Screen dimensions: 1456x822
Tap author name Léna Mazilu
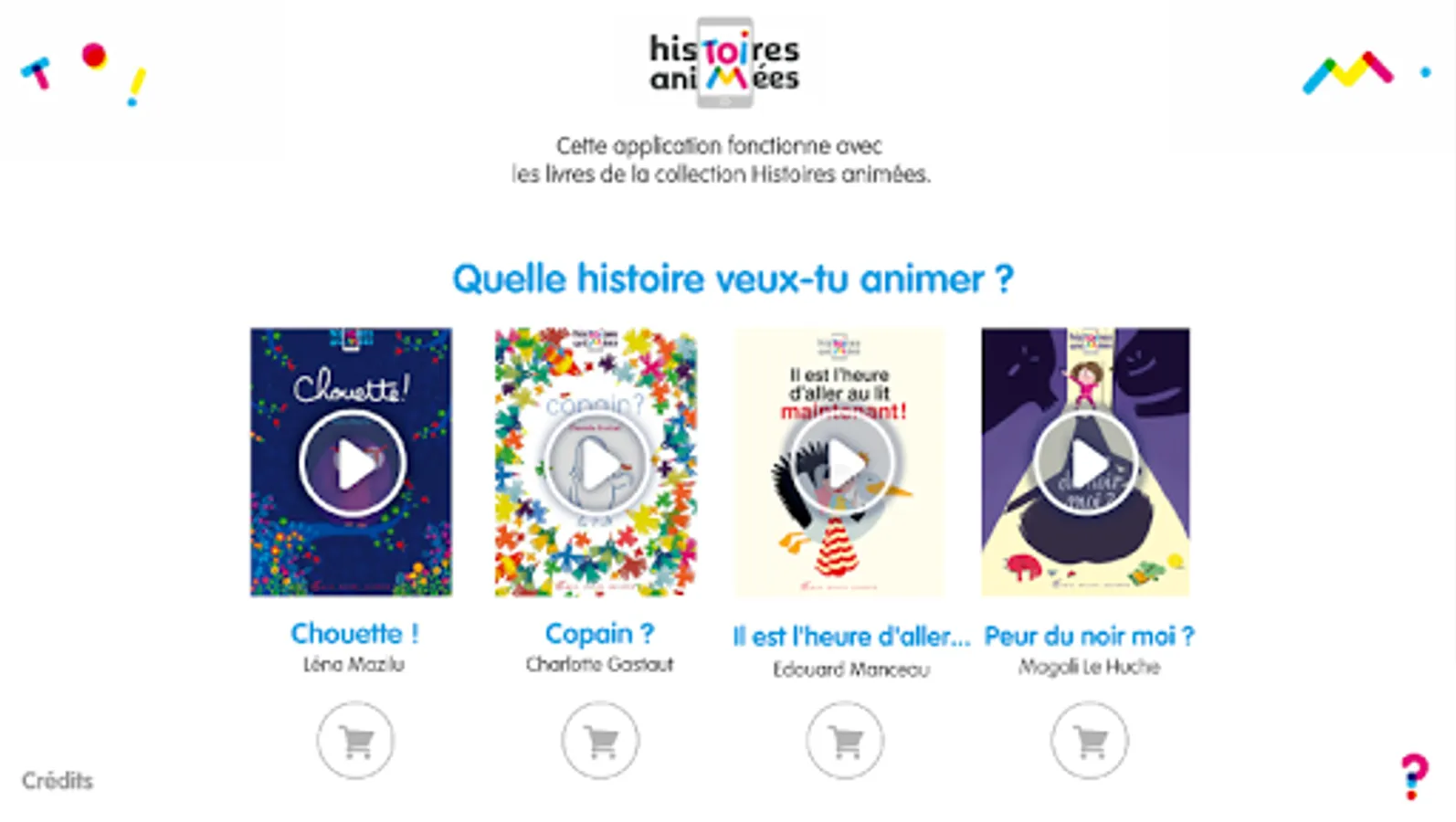[x=353, y=664]
